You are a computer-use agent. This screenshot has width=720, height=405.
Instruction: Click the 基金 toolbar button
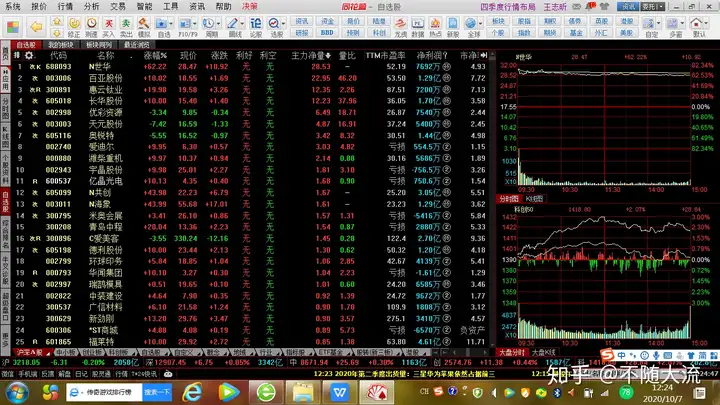575,33
